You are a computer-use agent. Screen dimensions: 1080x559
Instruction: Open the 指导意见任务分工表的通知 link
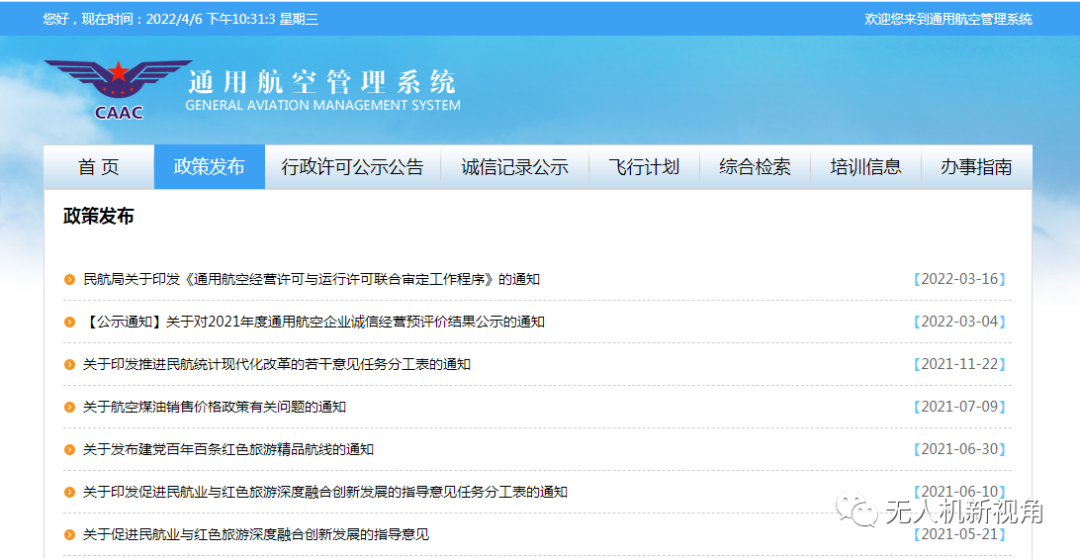[x=325, y=492]
